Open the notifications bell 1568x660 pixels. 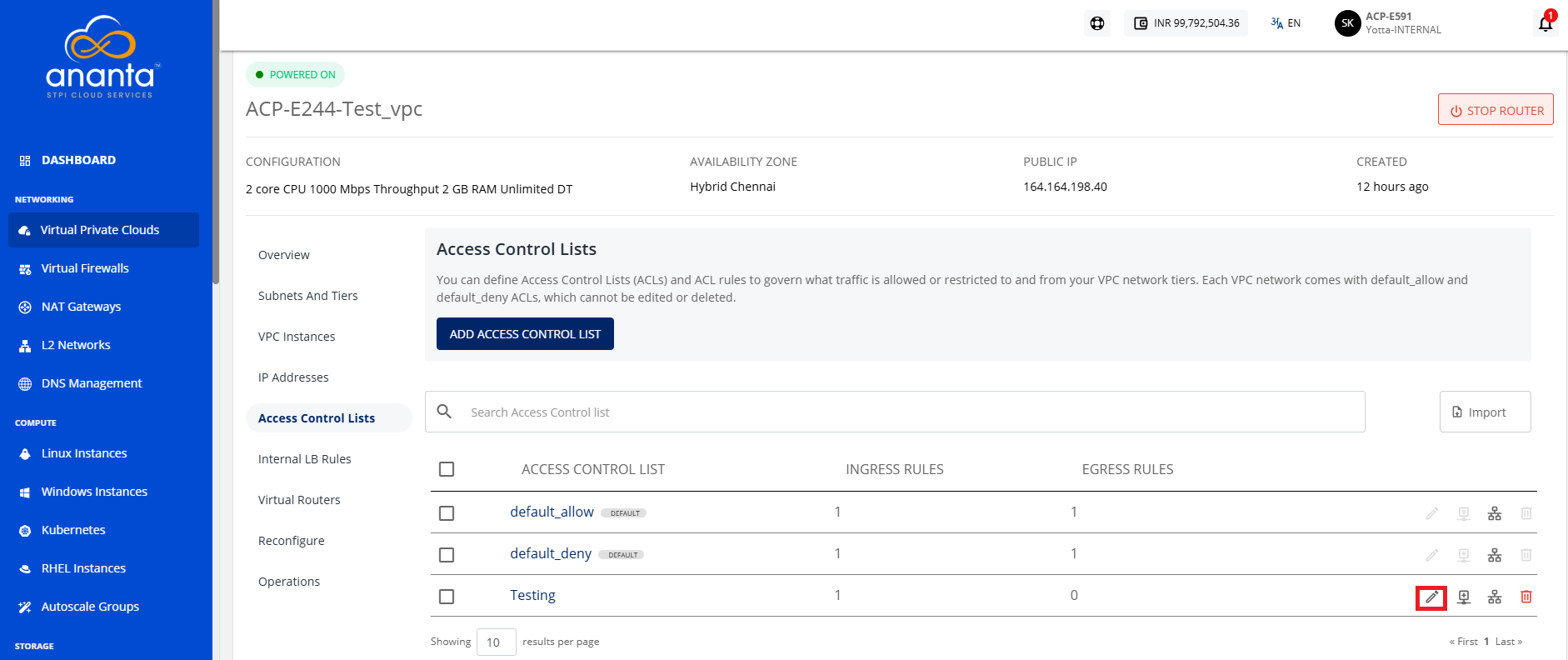1546,23
